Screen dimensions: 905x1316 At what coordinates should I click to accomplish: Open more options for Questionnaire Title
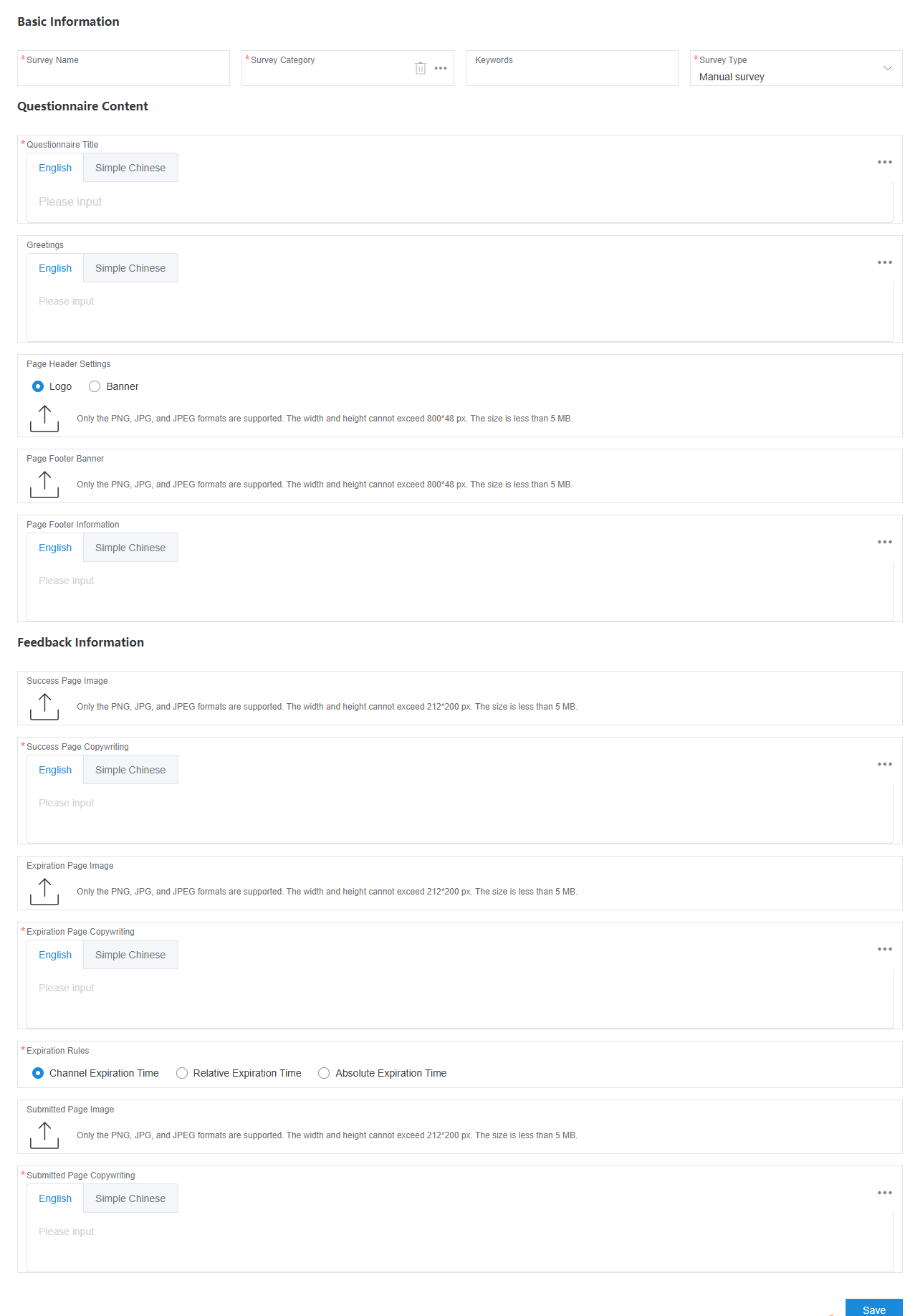885,162
